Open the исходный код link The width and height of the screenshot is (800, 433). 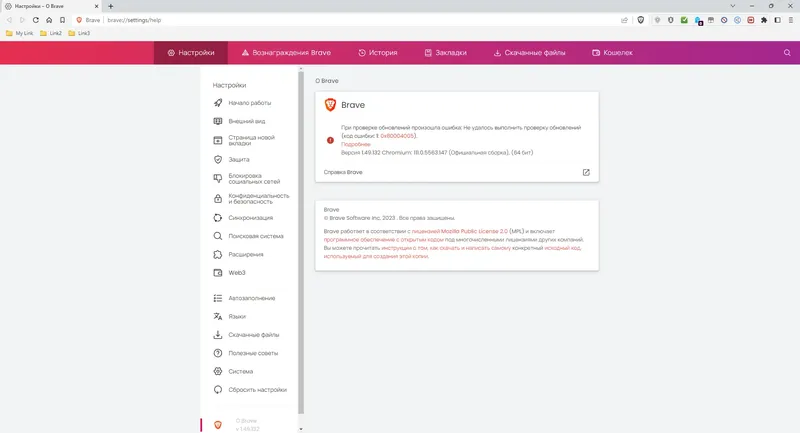click(562, 248)
